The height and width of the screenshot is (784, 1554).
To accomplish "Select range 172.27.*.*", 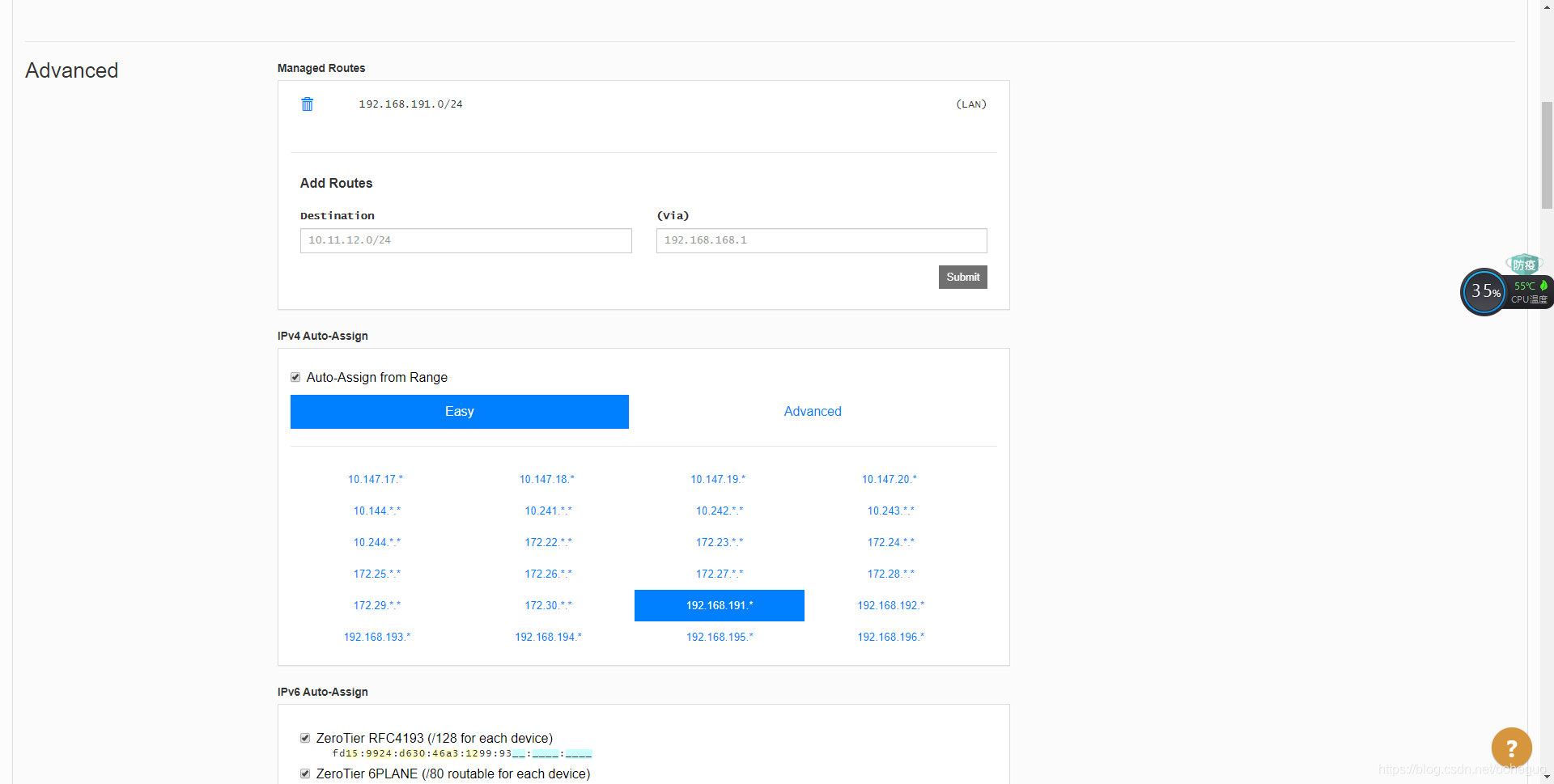I will coord(720,574).
